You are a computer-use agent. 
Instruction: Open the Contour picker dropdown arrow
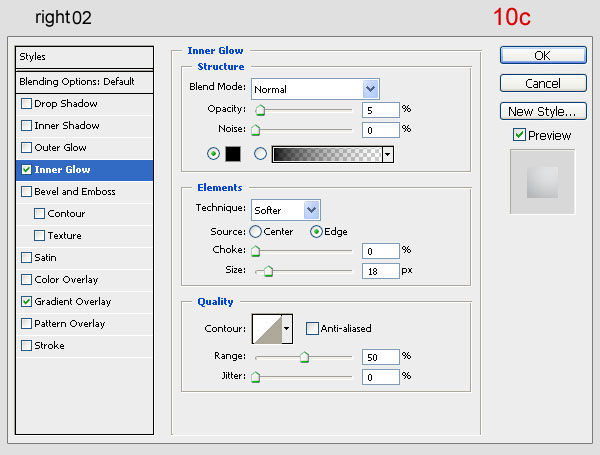tap(288, 328)
